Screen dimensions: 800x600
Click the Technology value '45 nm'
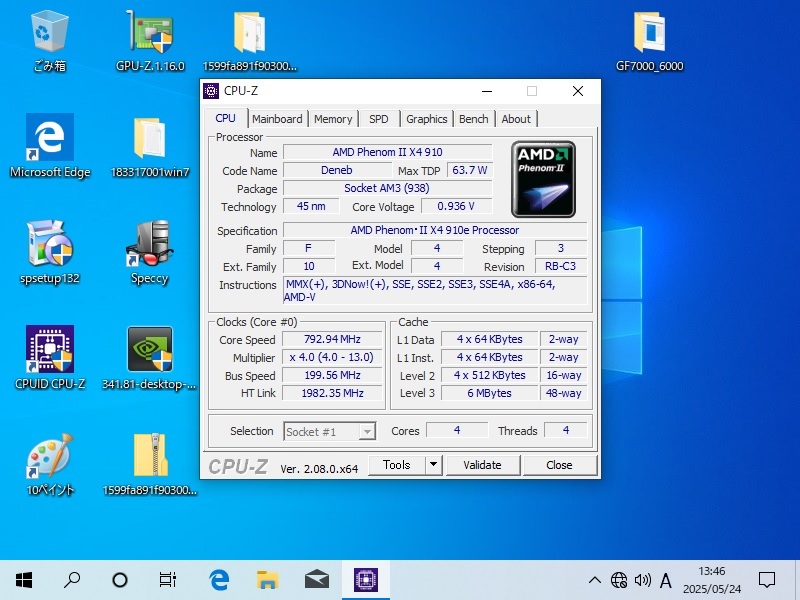point(311,206)
